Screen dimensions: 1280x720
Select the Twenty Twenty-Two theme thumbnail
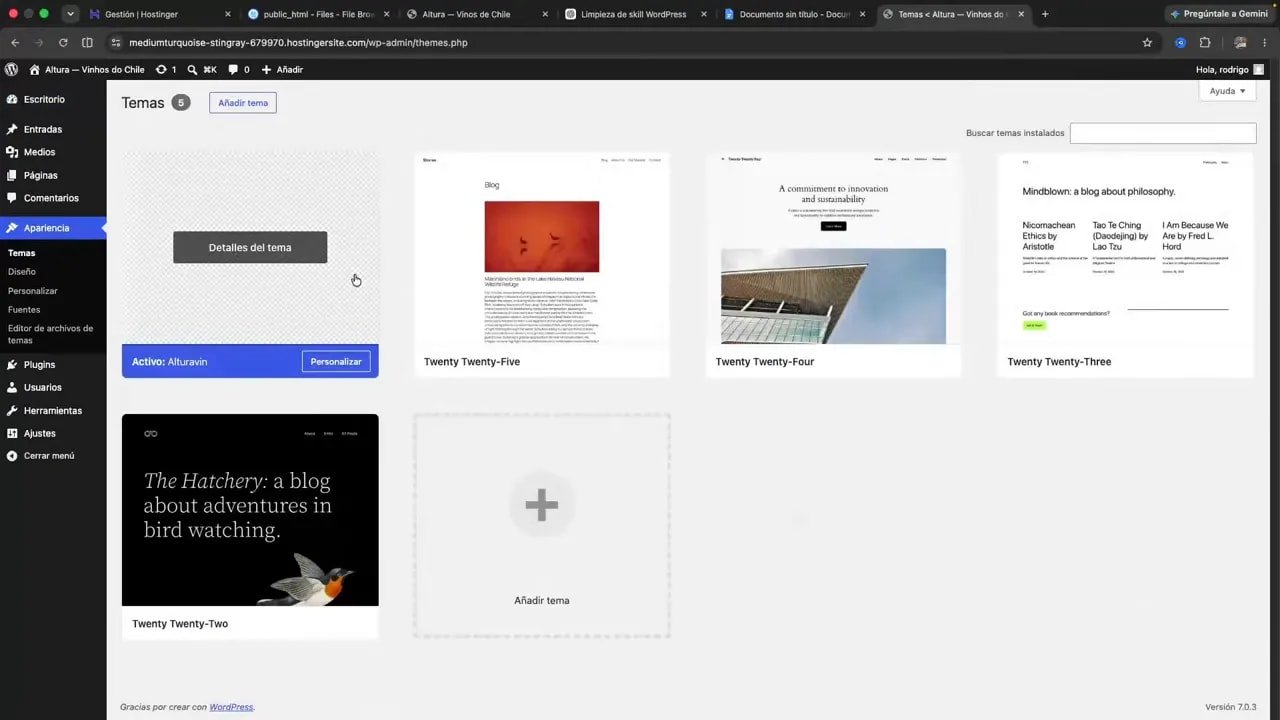tap(250, 510)
